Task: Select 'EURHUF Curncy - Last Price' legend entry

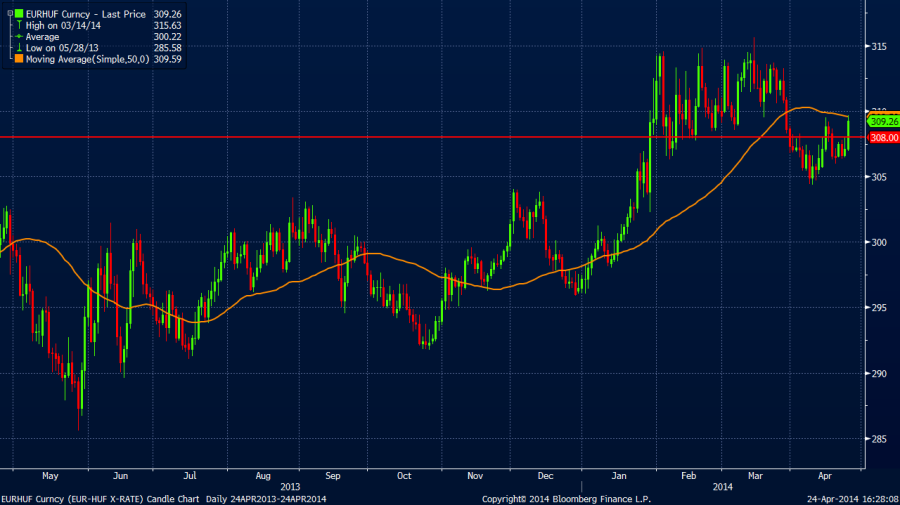Action: (x=82, y=14)
